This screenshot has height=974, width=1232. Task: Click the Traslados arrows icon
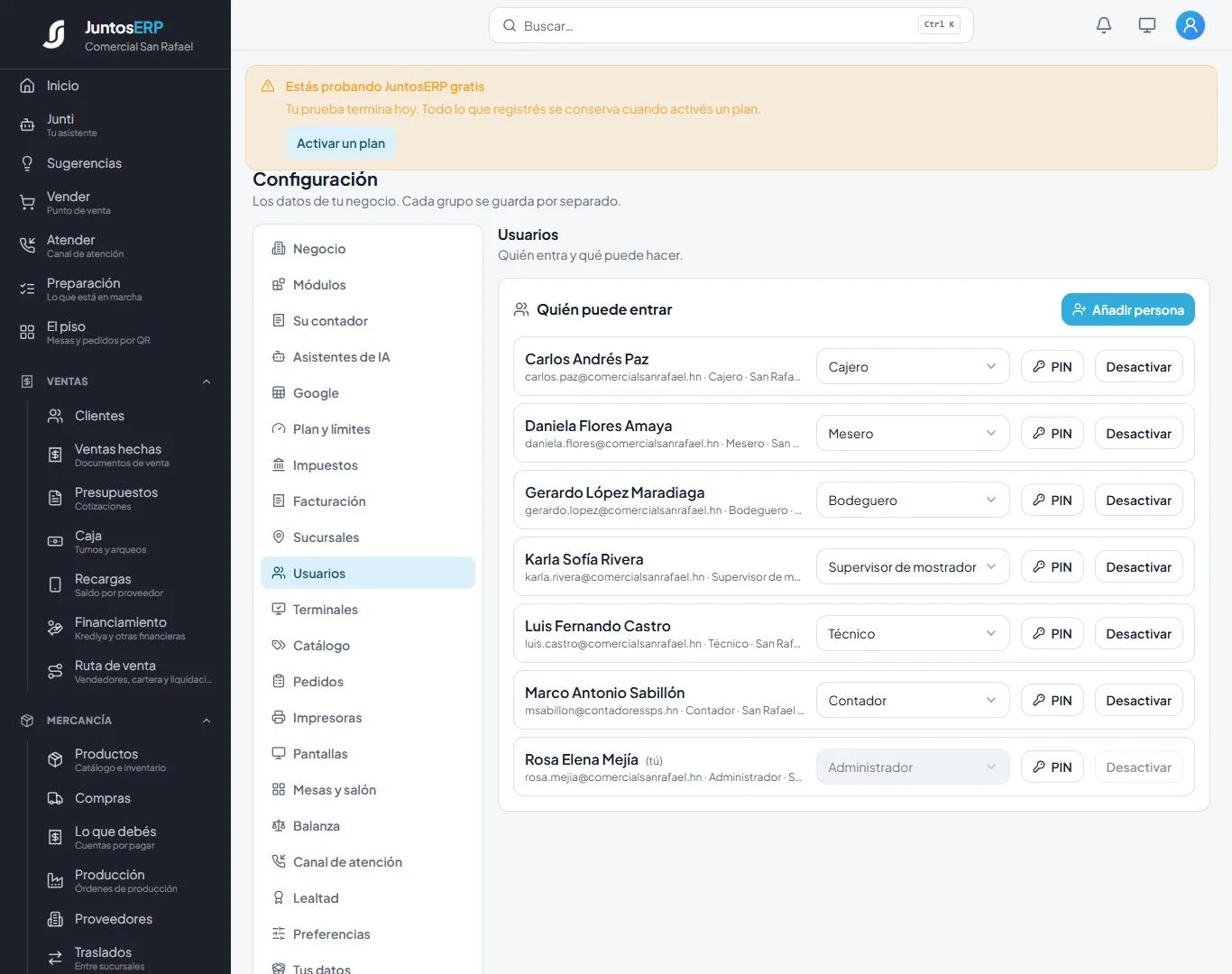55,959
